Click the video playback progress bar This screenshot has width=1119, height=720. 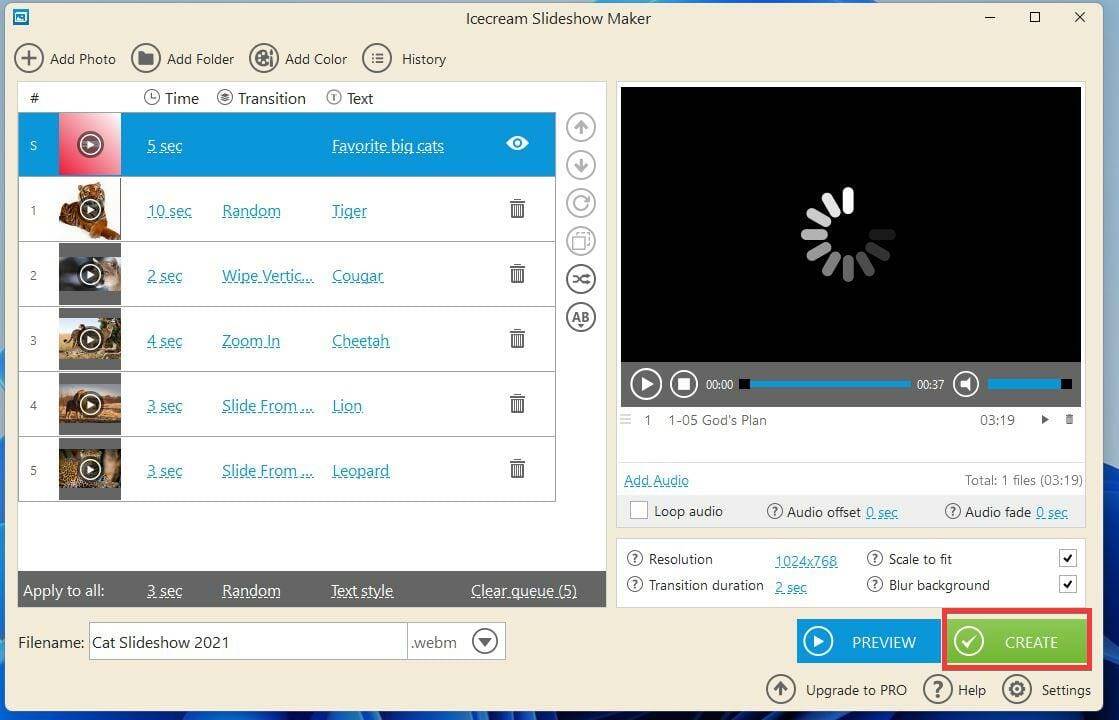pos(824,383)
